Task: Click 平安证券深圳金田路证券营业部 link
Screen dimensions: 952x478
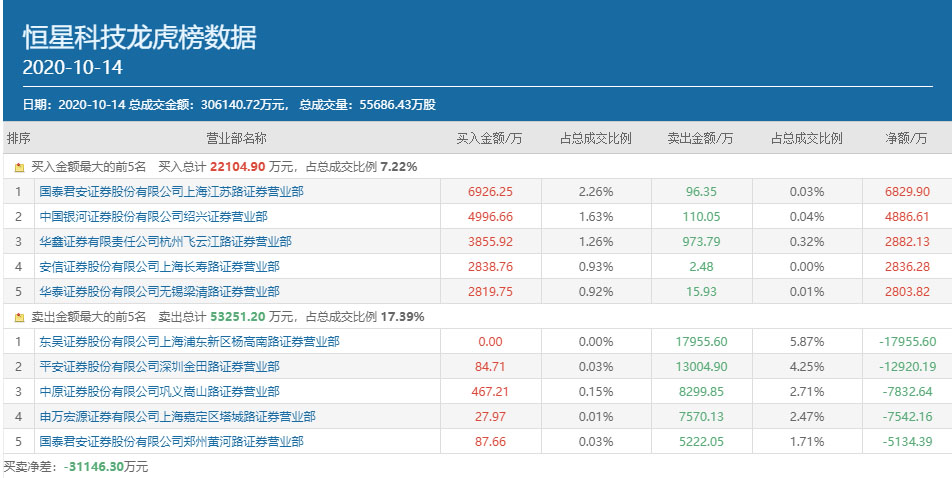Action: coord(159,366)
